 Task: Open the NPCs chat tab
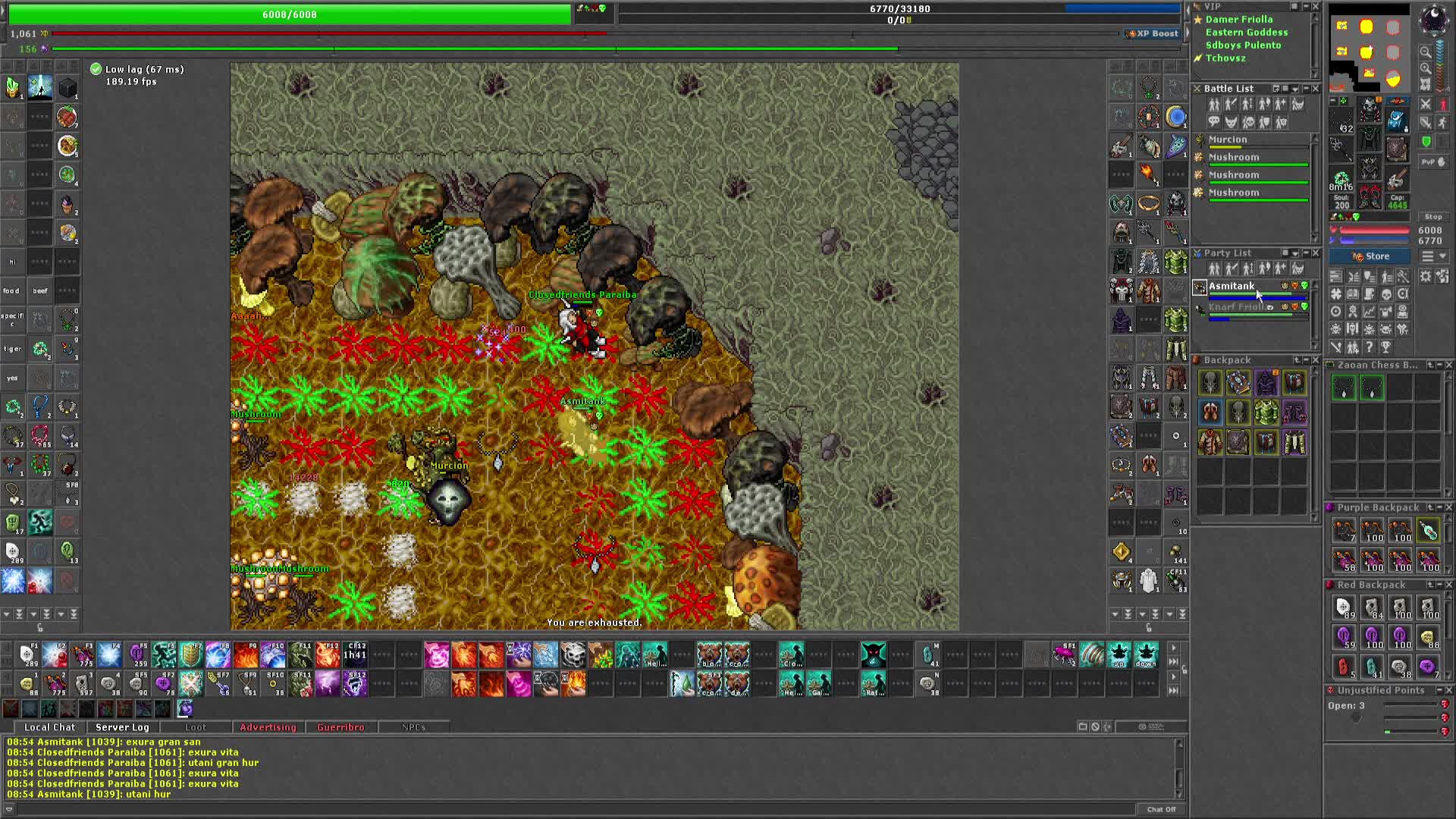coord(413,726)
